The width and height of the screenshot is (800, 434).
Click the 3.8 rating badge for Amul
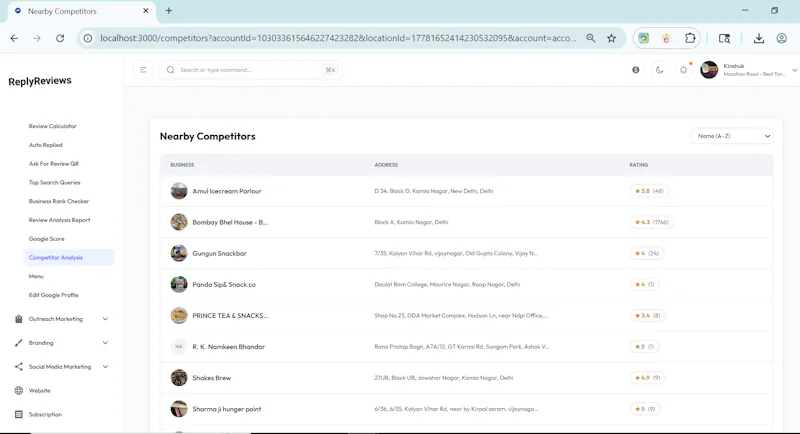coord(649,191)
